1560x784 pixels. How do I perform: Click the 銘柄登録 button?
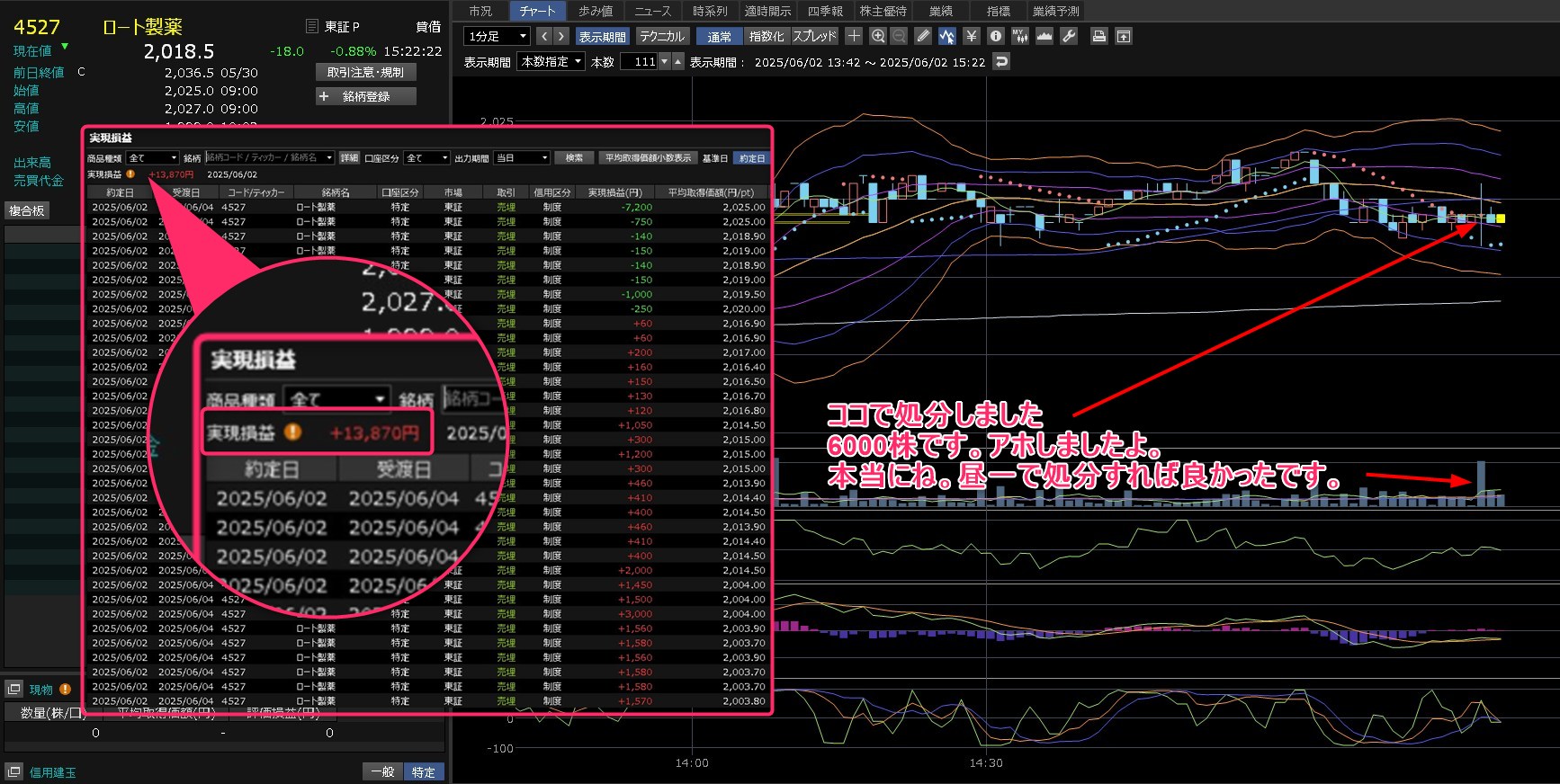point(366,96)
